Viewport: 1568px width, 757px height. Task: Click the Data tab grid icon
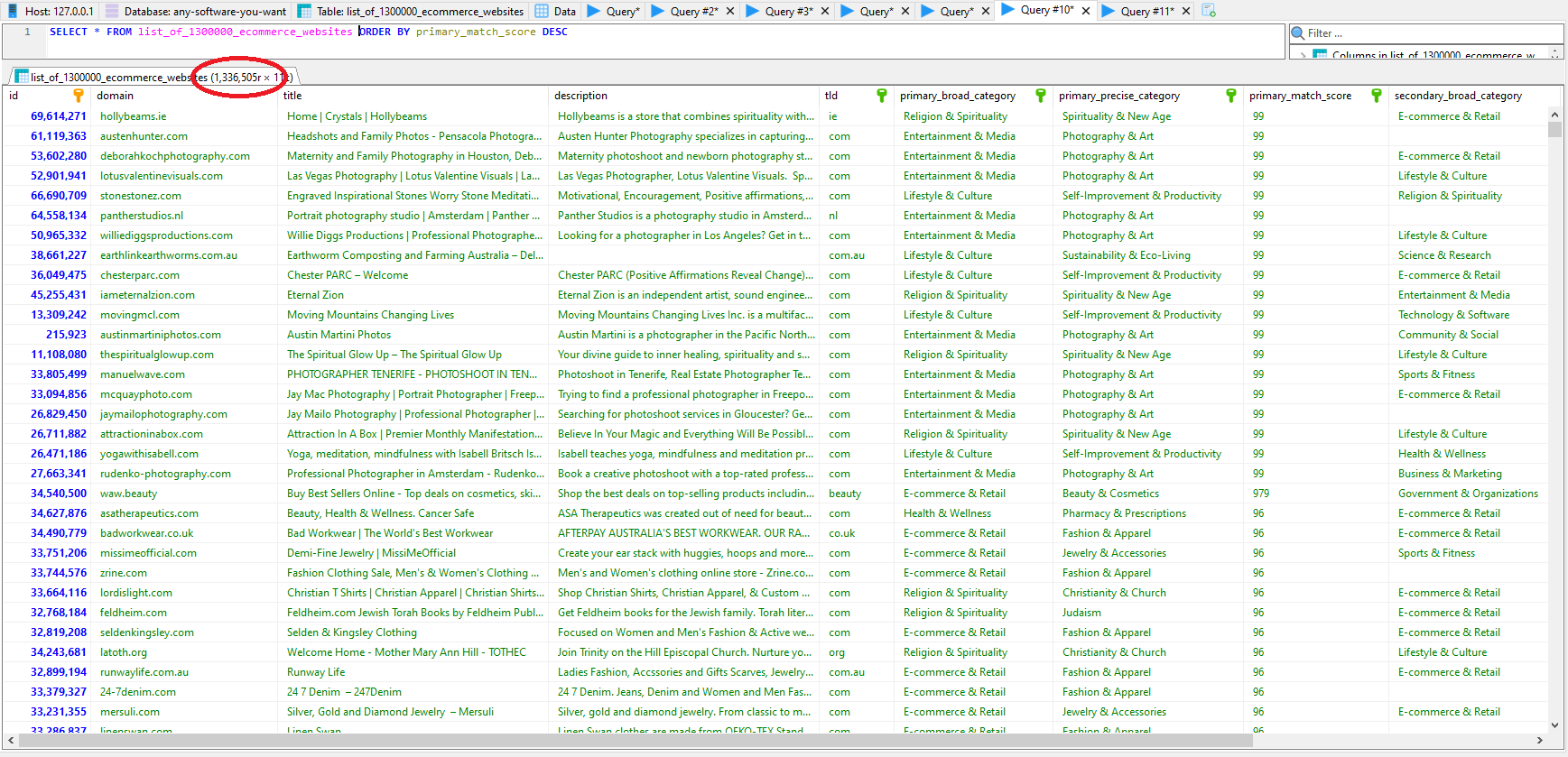542,11
